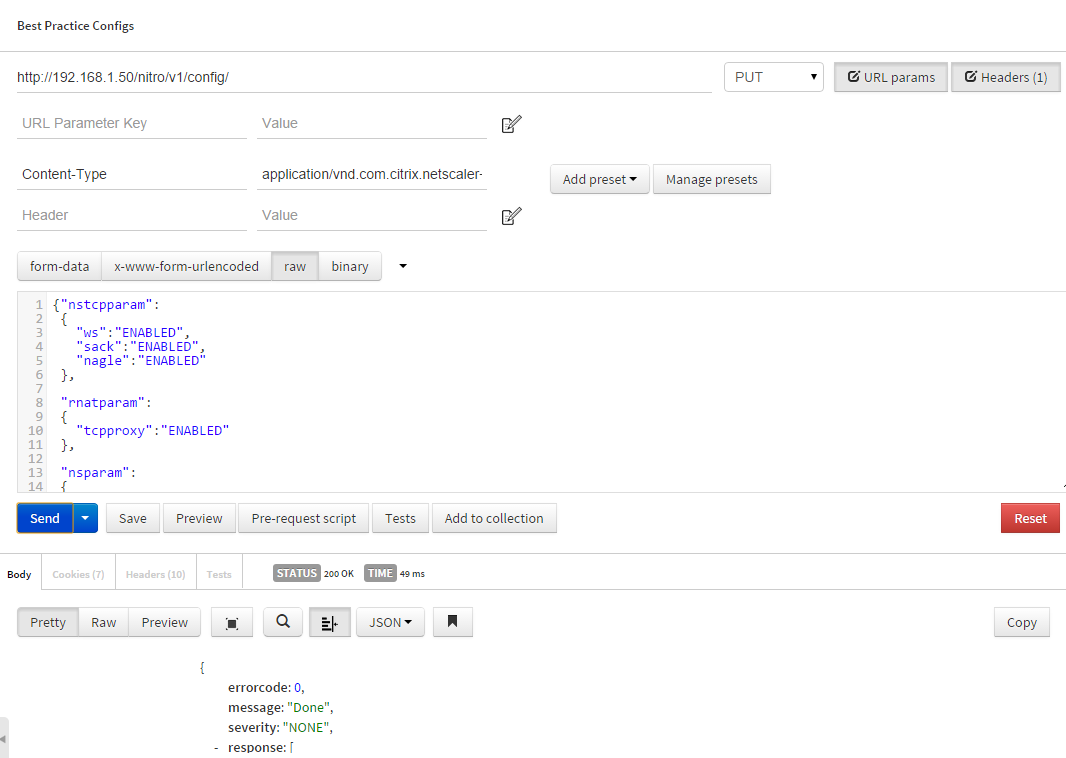Open the response search tool
This screenshot has height=758, width=1066.
(x=282, y=622)
